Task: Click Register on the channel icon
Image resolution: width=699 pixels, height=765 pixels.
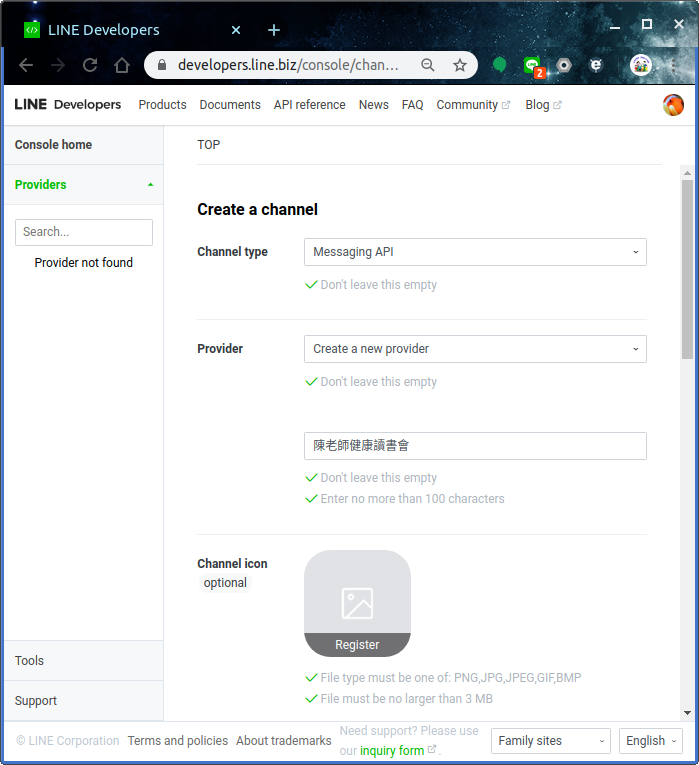Action: tap(357, 644)
